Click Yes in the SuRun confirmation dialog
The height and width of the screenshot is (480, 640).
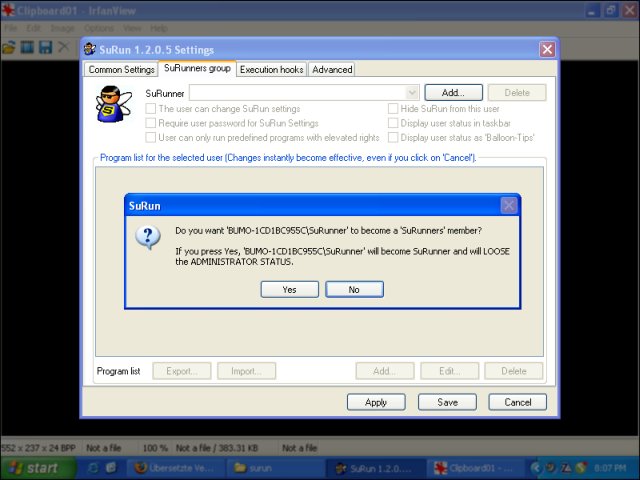click(x=289, y=289)
